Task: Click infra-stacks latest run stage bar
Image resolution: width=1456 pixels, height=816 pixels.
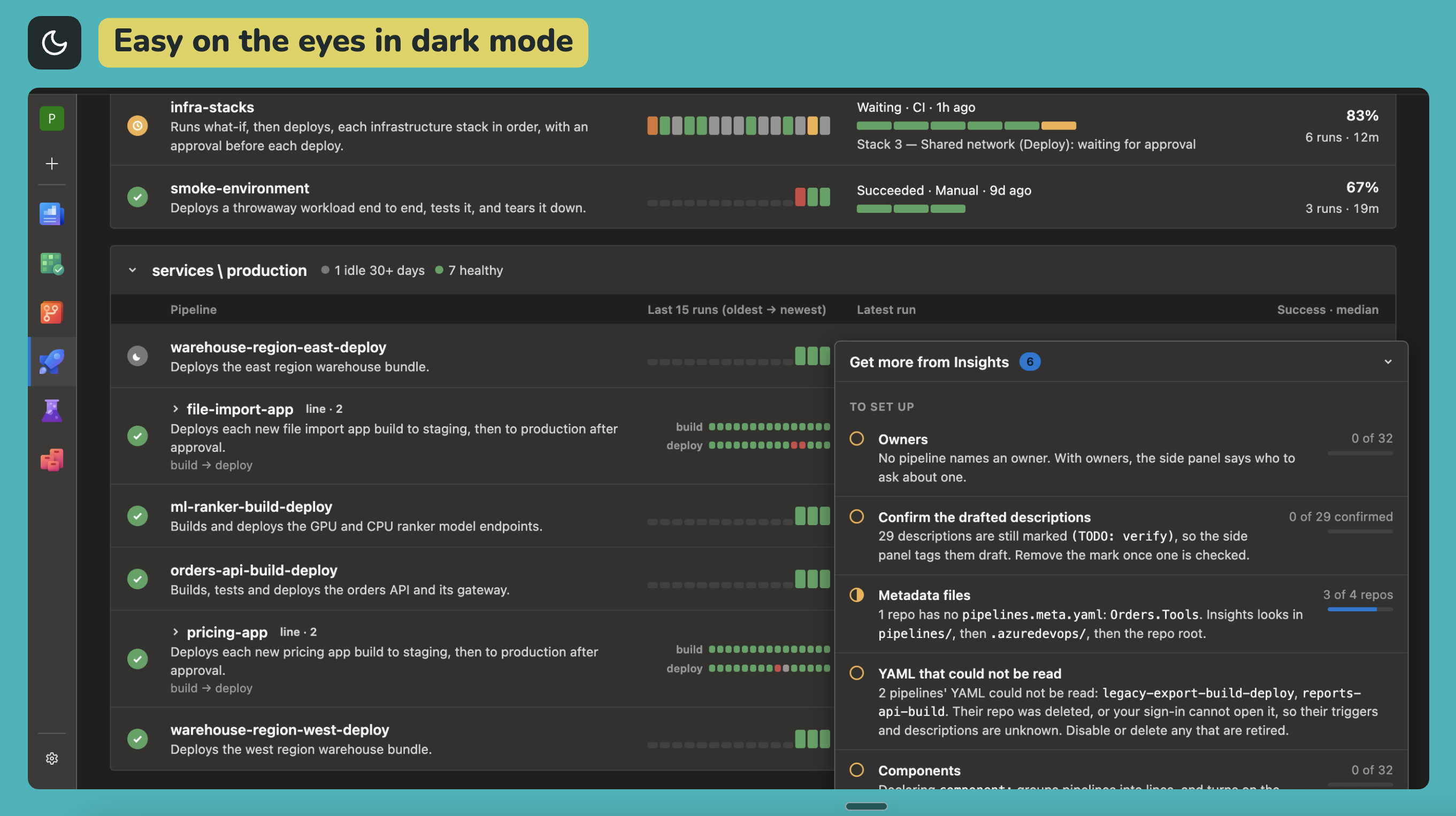Action: pyautogui.click(x=966, y=126)
